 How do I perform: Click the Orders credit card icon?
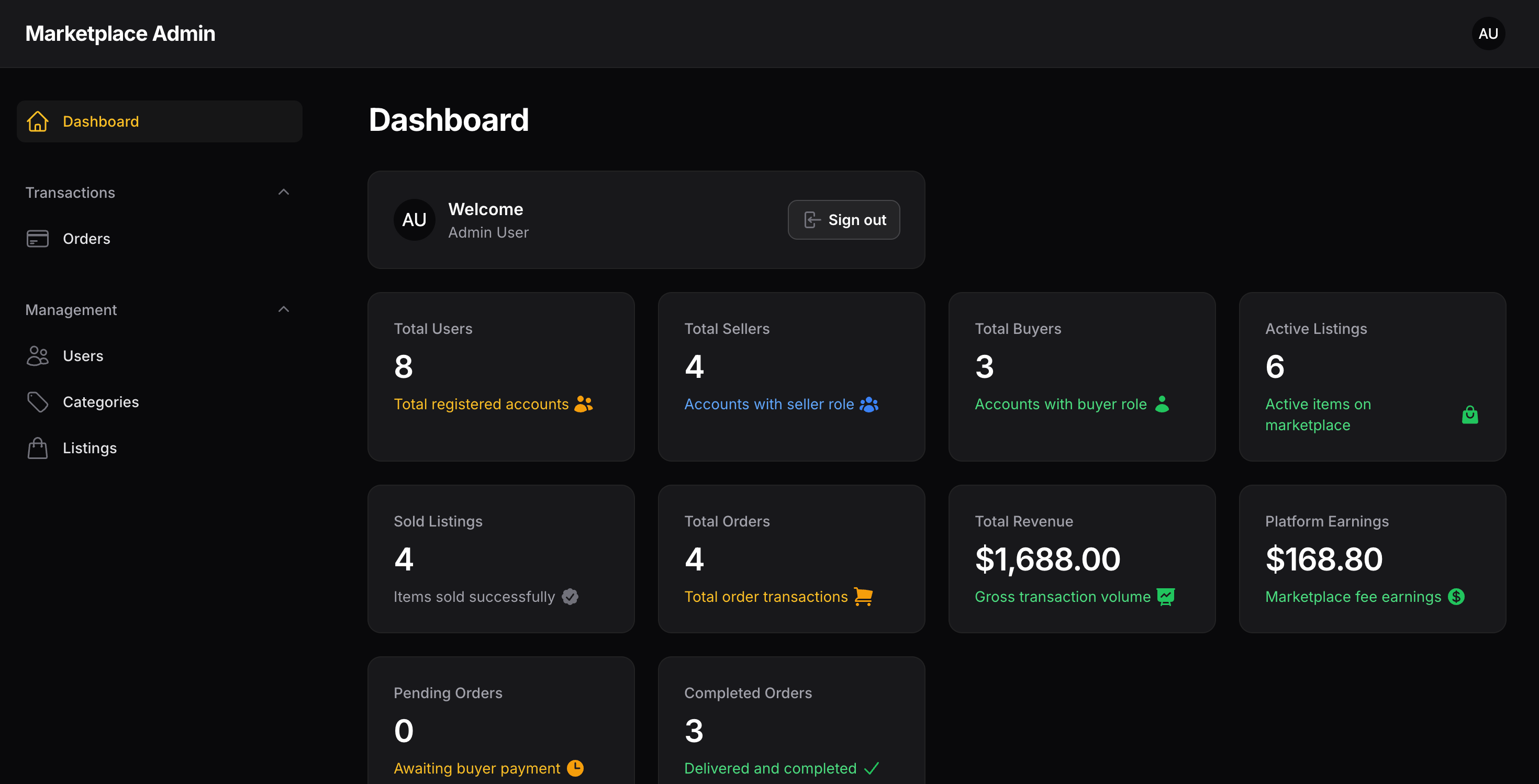[x=38, y=239]
